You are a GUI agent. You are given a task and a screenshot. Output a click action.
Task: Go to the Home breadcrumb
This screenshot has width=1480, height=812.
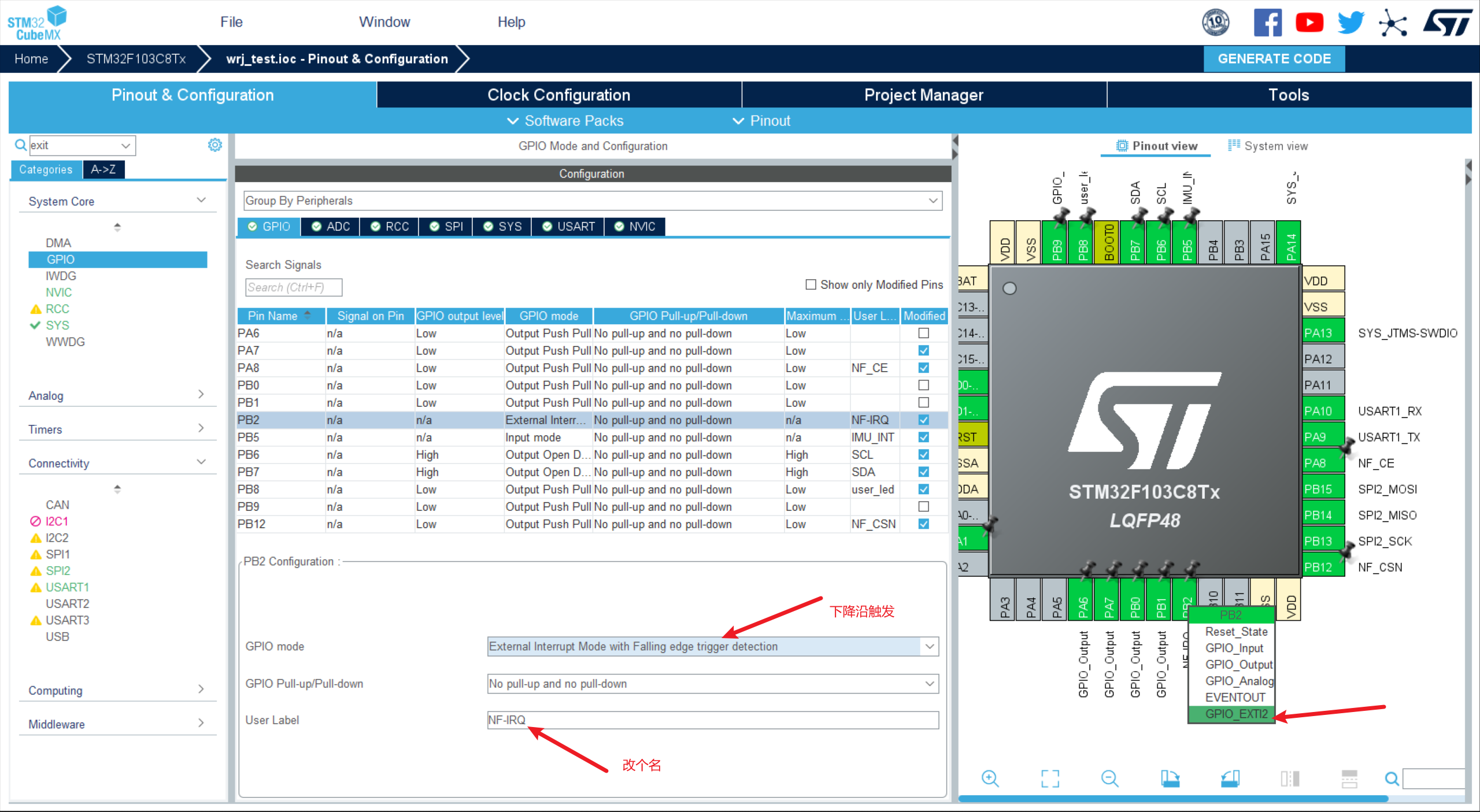pos(31,59)
